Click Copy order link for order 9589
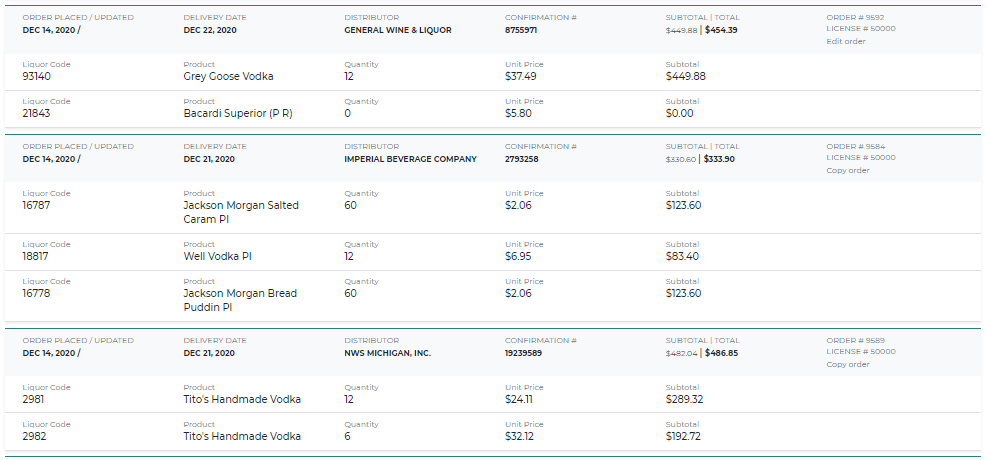 847,364
